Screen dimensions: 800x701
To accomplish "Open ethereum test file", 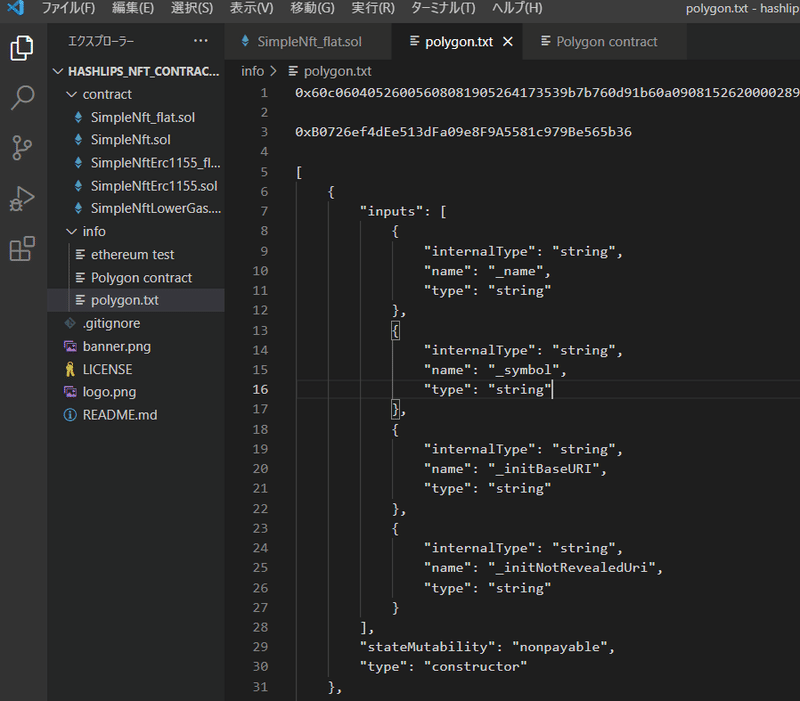I will pyautogui.click(x=132, y=254).
